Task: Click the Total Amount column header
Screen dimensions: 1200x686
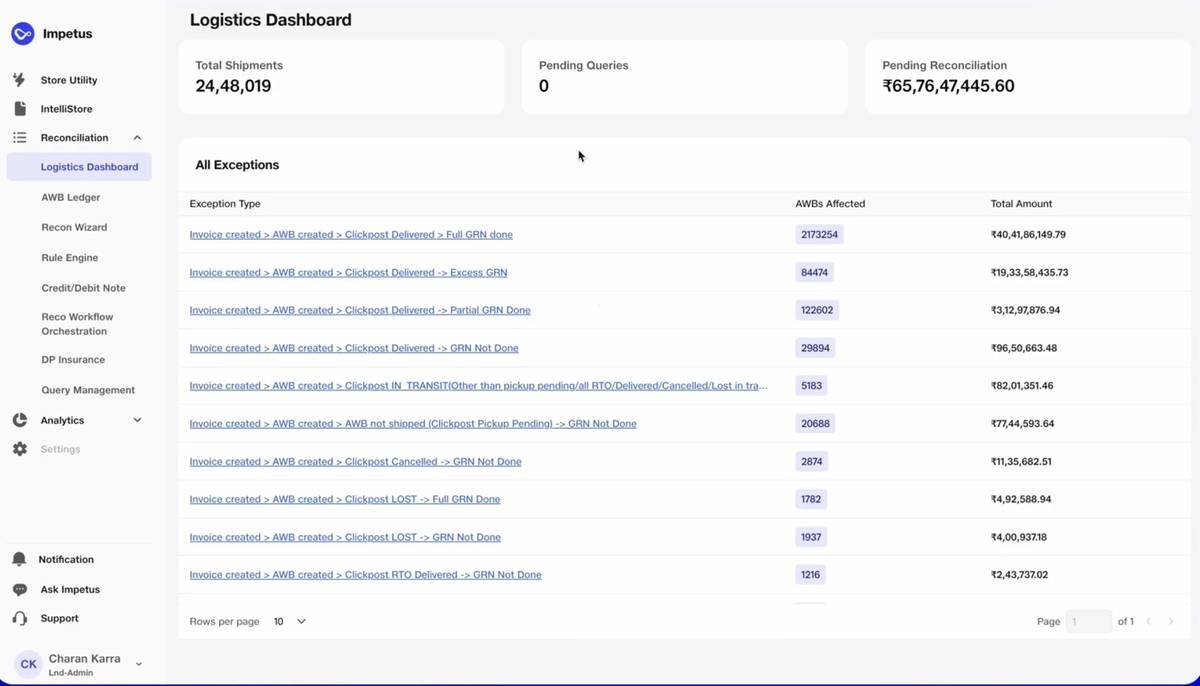Action: (x=1021, y=203)
